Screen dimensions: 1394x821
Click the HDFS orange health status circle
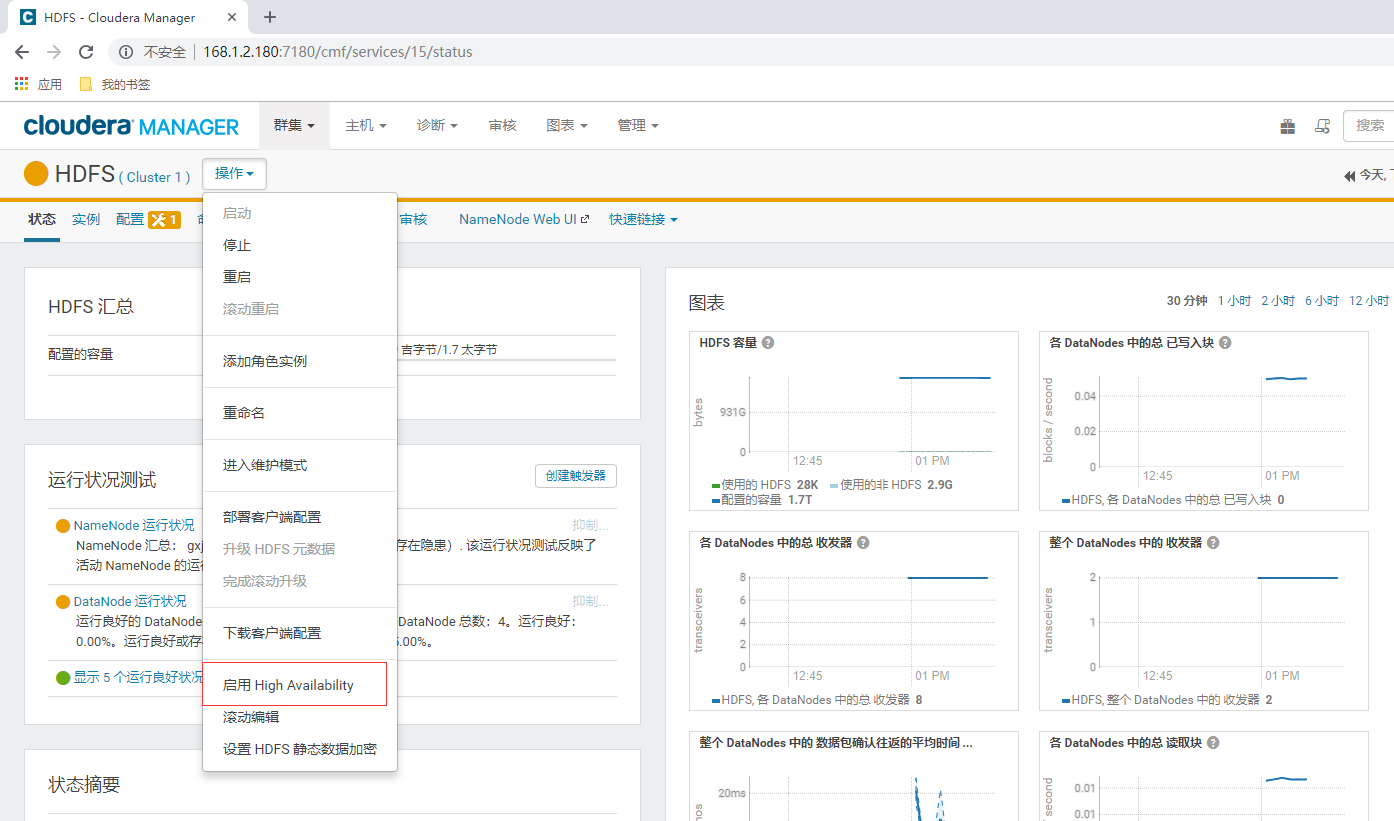36,174
